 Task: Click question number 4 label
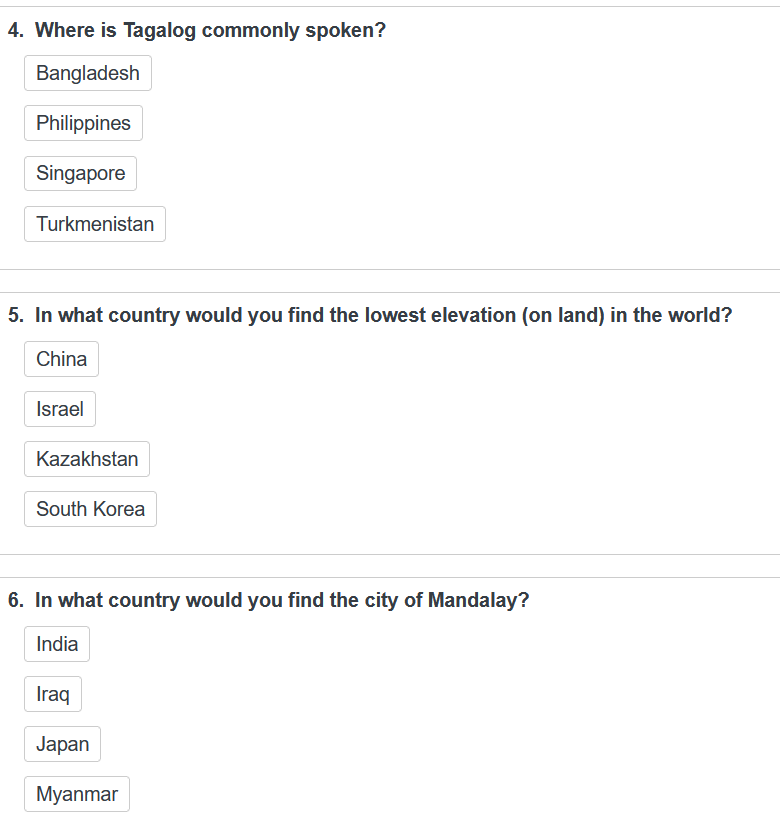click(x=16, y=31)
